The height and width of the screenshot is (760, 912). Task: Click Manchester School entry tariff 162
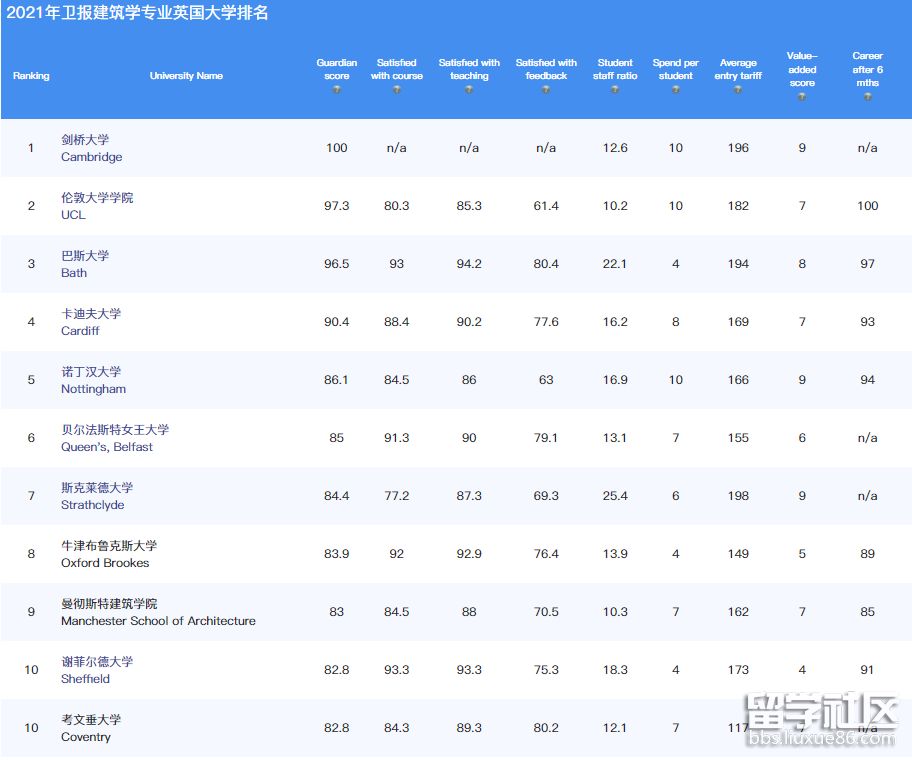[x=738, y=612]
